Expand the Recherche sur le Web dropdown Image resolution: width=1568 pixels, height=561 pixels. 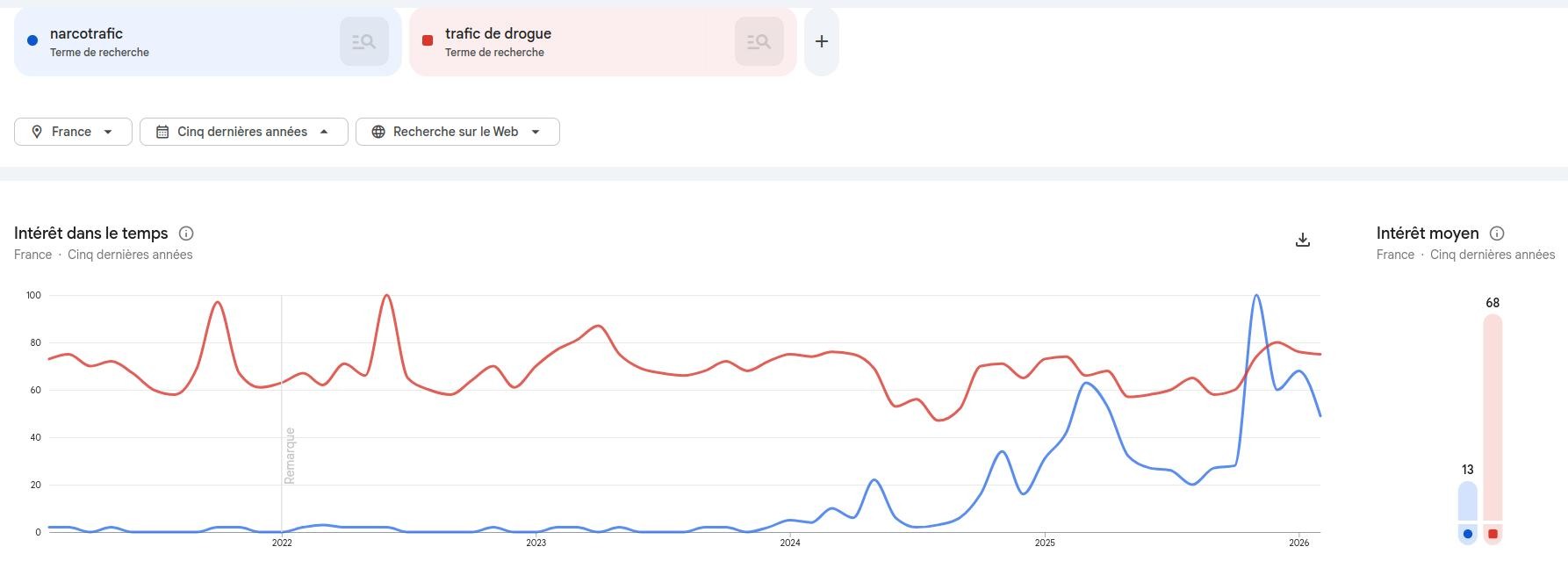pos(536,132)
